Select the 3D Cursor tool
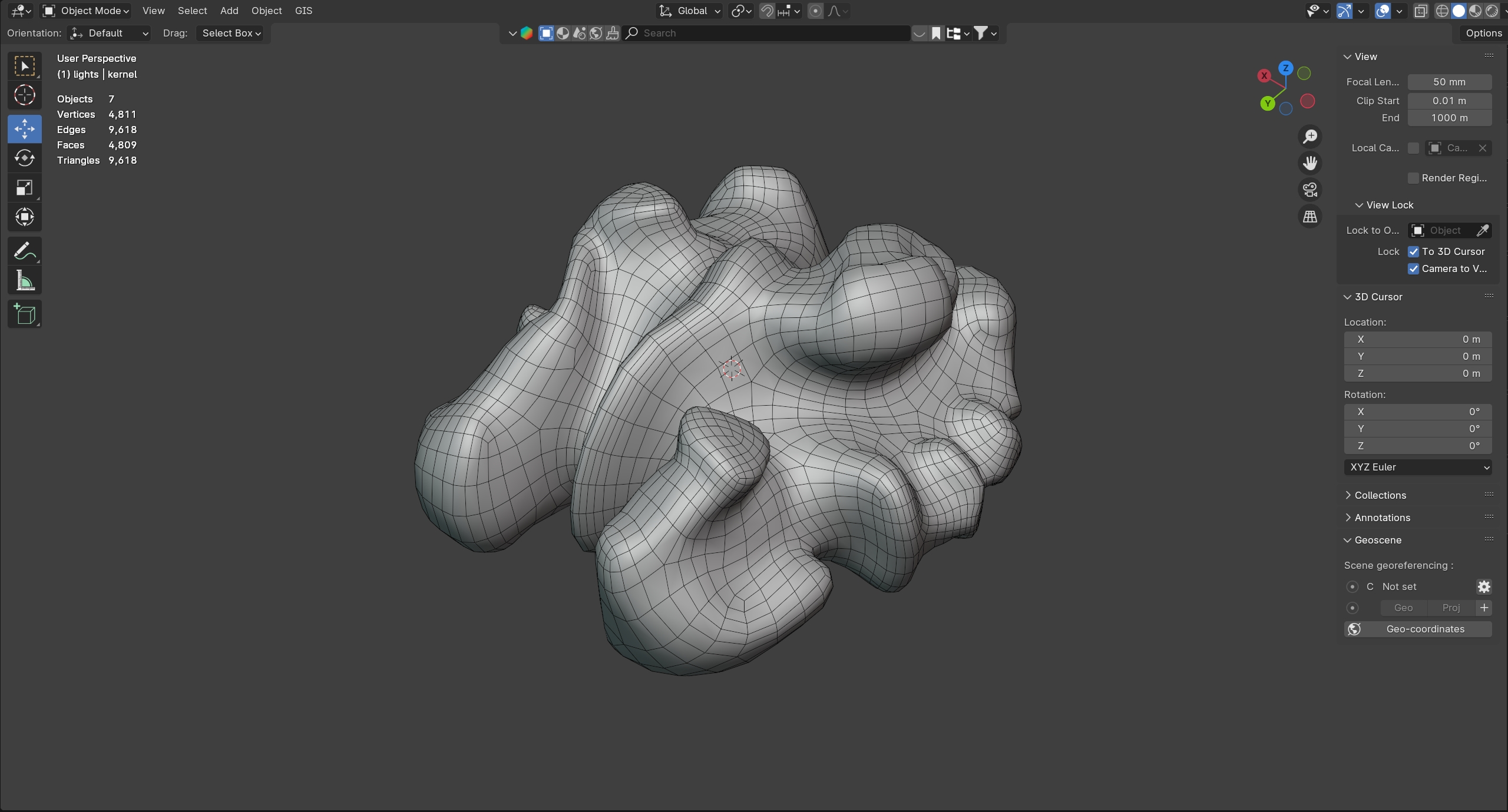Viewport: 1508px width, 812px height. [x=24, y=95]
